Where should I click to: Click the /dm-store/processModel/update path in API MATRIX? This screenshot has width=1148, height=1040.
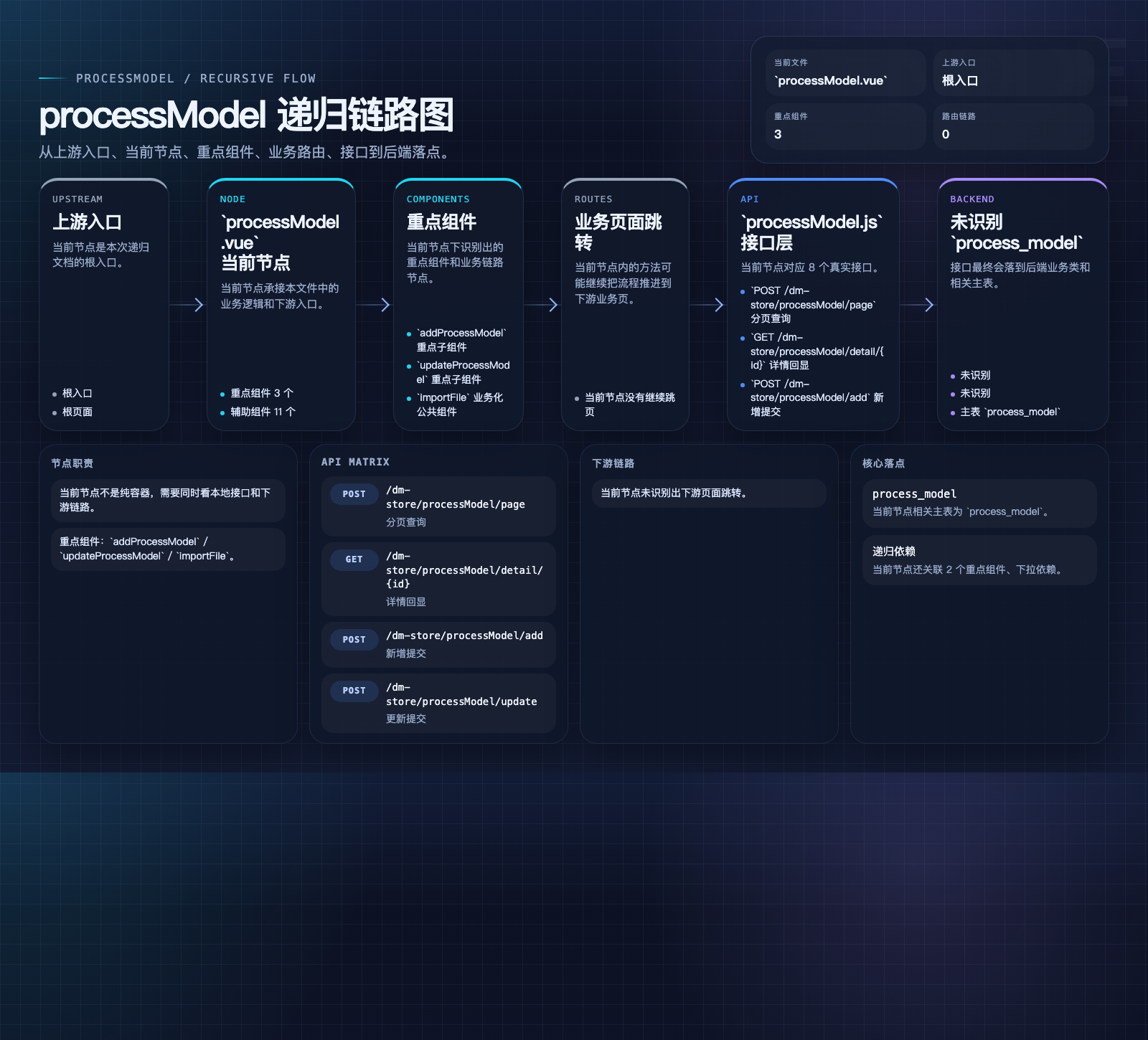461,694
